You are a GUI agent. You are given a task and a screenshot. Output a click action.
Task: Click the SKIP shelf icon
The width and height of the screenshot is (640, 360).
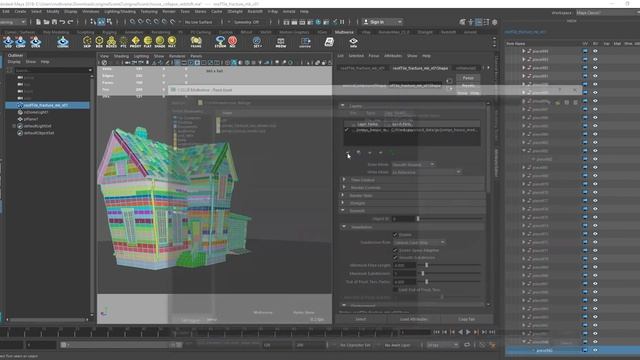pyautogui.click(x=87, y=42)
